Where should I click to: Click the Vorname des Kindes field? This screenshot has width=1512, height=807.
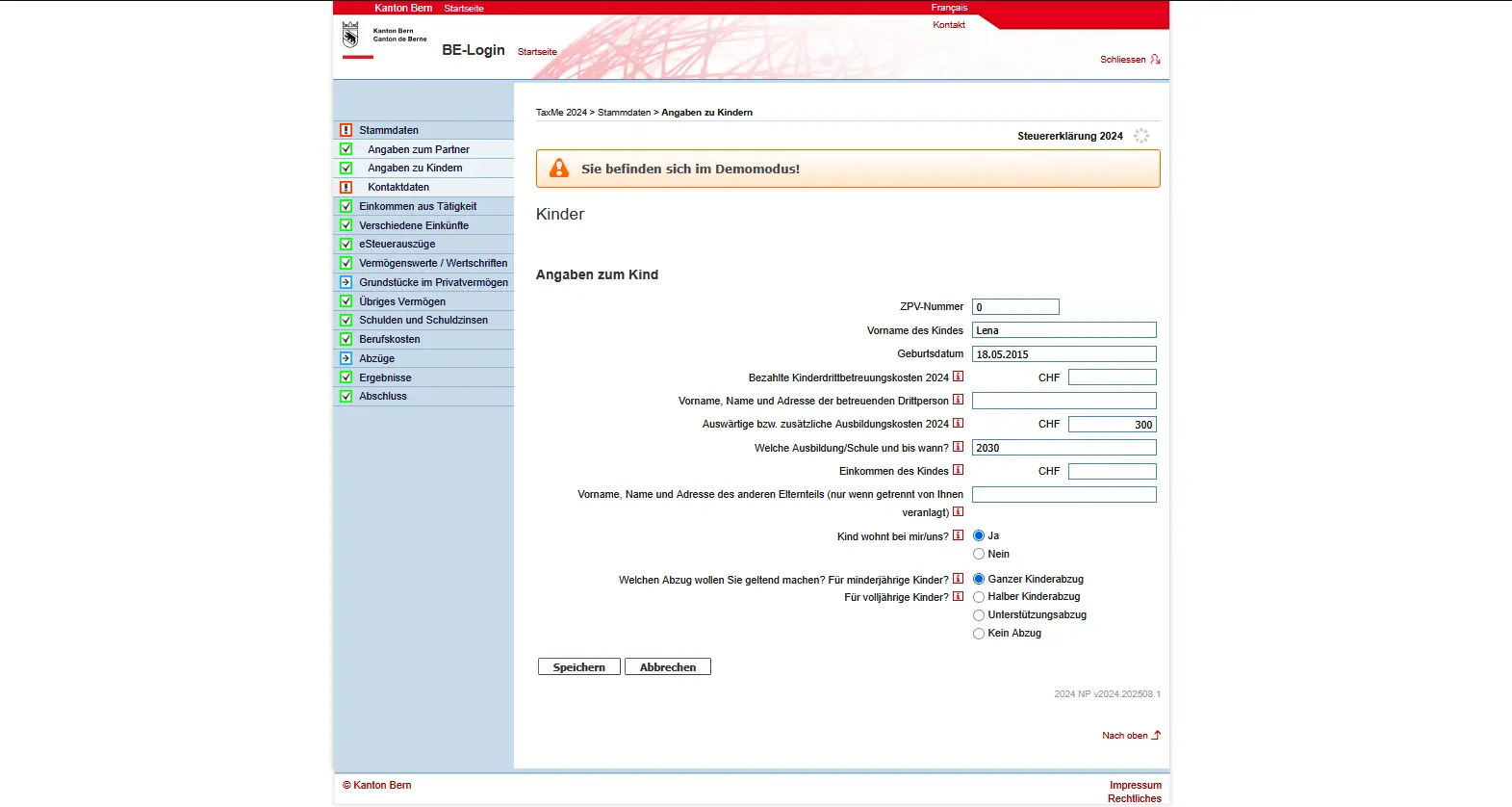[x=1064, y=330]
